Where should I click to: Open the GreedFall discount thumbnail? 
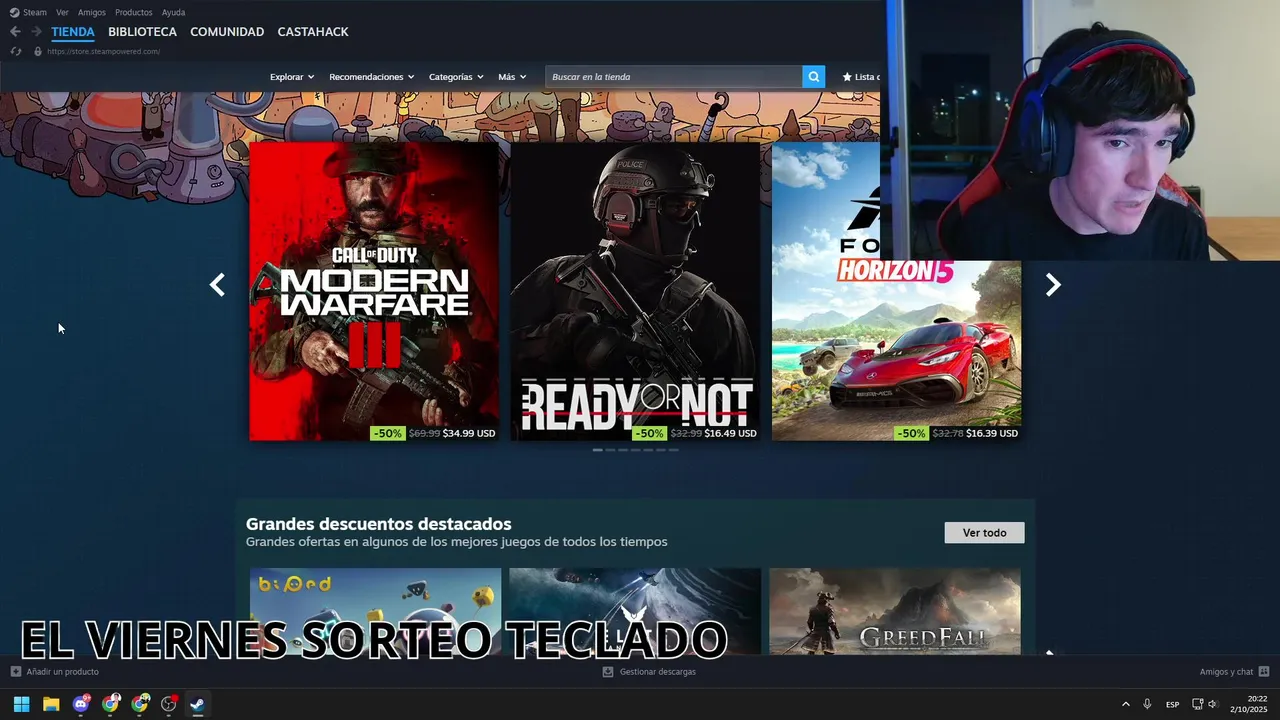pos(895,611)
